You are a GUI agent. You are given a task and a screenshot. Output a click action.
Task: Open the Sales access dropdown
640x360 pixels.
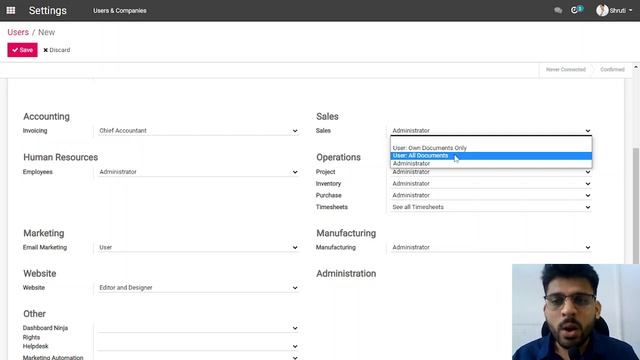click(491, 131)
